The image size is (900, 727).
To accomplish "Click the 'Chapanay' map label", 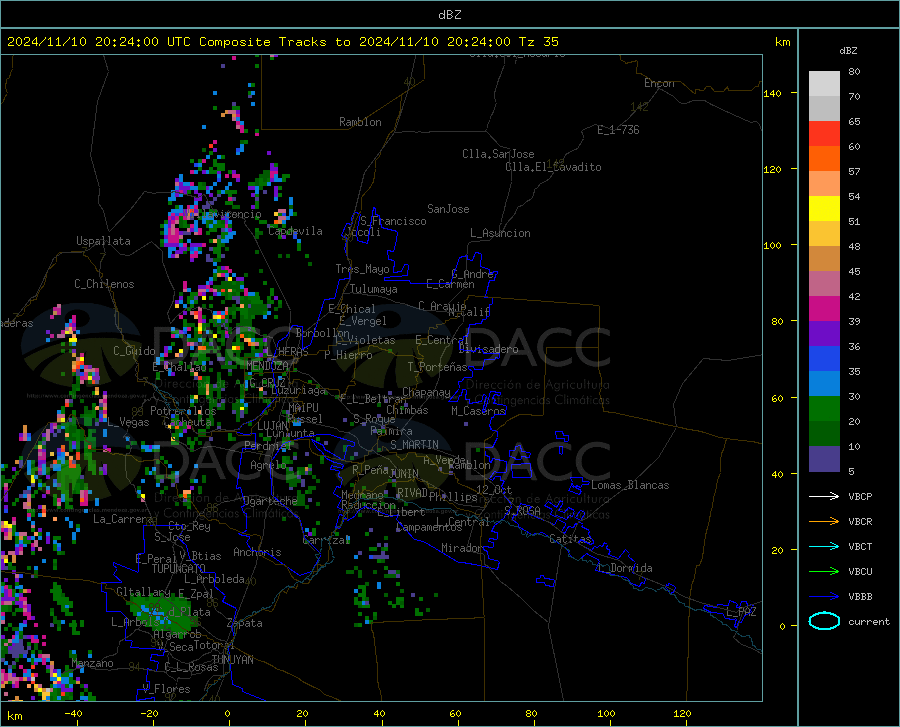I will coord(426,392).
